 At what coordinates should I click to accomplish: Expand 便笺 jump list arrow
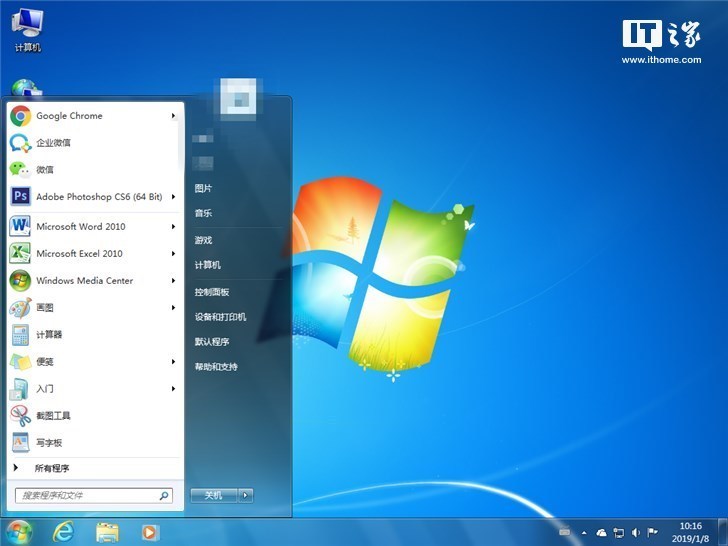point(173,362)
